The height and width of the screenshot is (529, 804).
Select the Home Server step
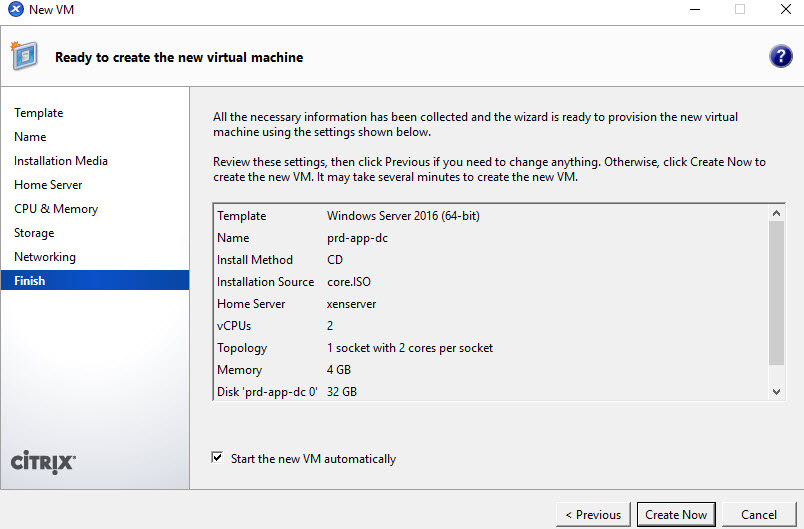pyautogui.click(x=48, y=185)
